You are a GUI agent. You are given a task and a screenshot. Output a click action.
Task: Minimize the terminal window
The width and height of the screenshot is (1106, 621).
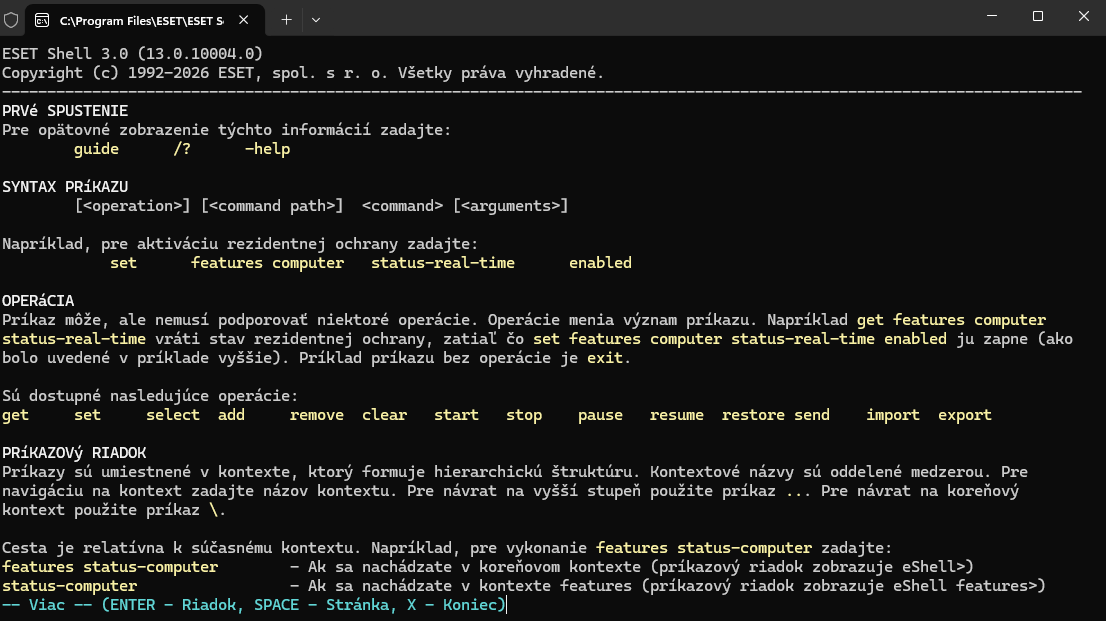[992, 16]
